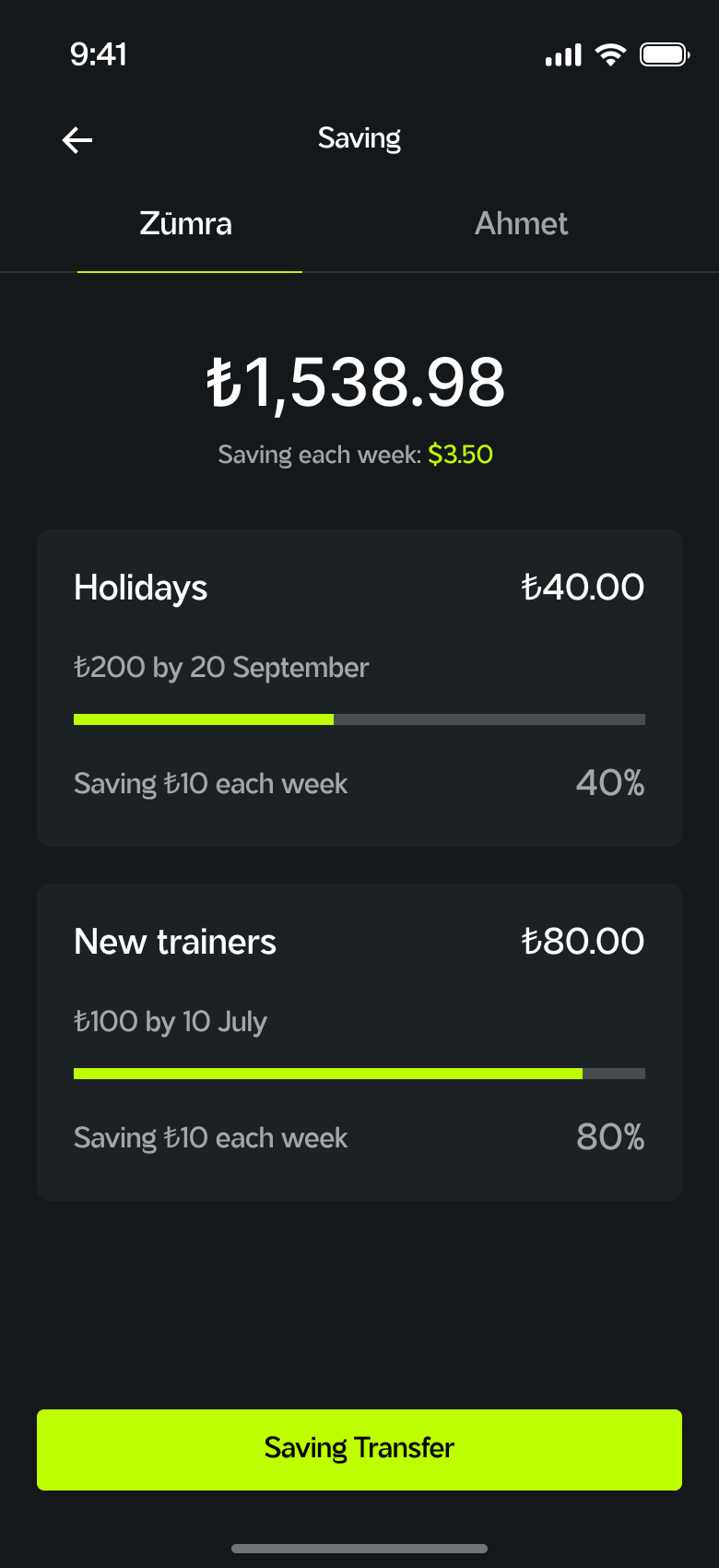Screen dimensions: 719x1568
Task: Click the New trainers progress bar
Action: pyautogui.click(x=359, y=1073)
